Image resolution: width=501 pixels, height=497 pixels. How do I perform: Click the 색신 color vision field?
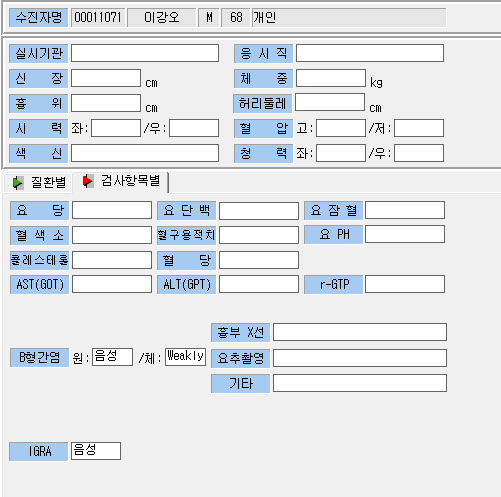145,153
